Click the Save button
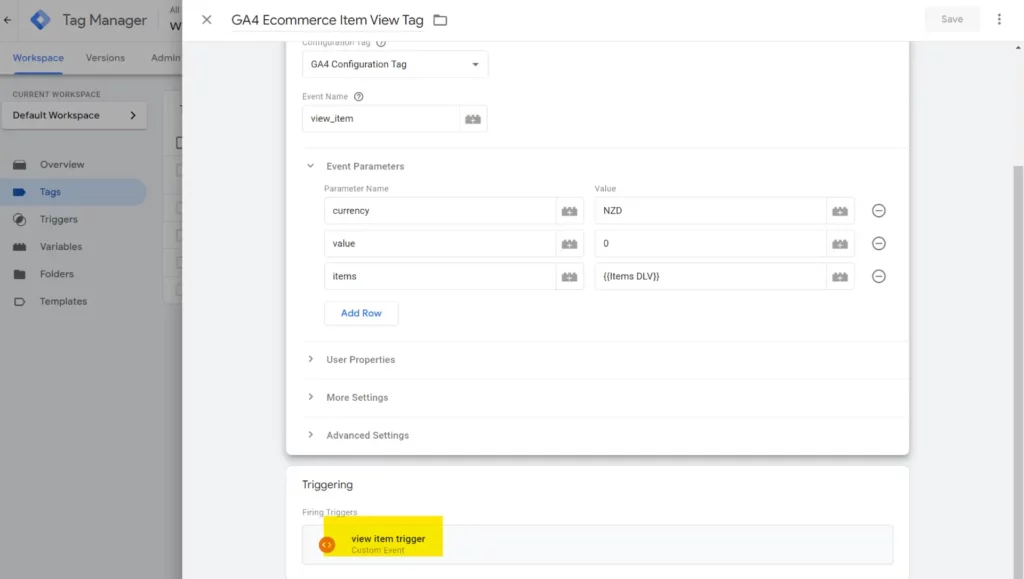1024x579 pixels. click(x=952, y=20)
